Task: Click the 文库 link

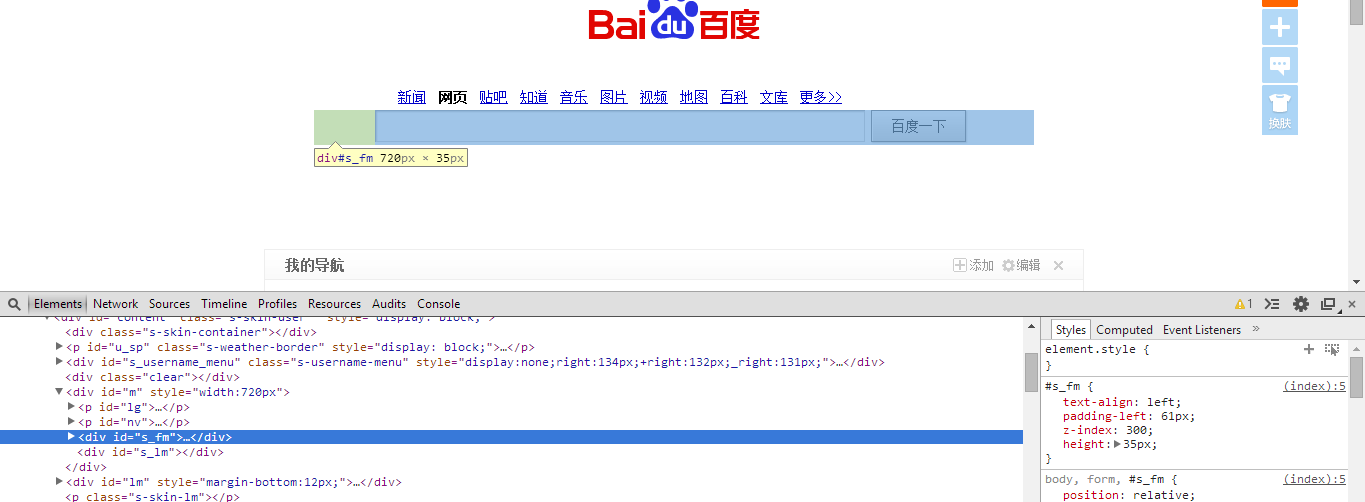Action: point(774,97)
